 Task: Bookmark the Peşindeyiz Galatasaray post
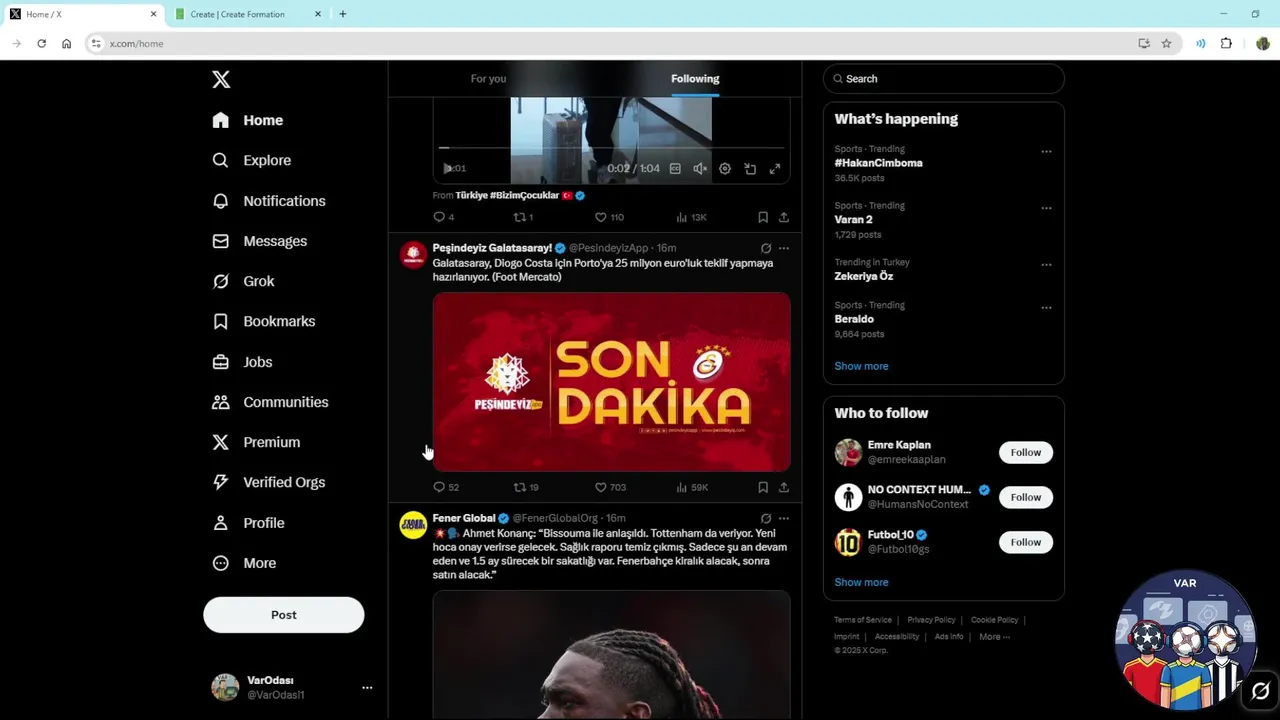(x=763, y=488)
